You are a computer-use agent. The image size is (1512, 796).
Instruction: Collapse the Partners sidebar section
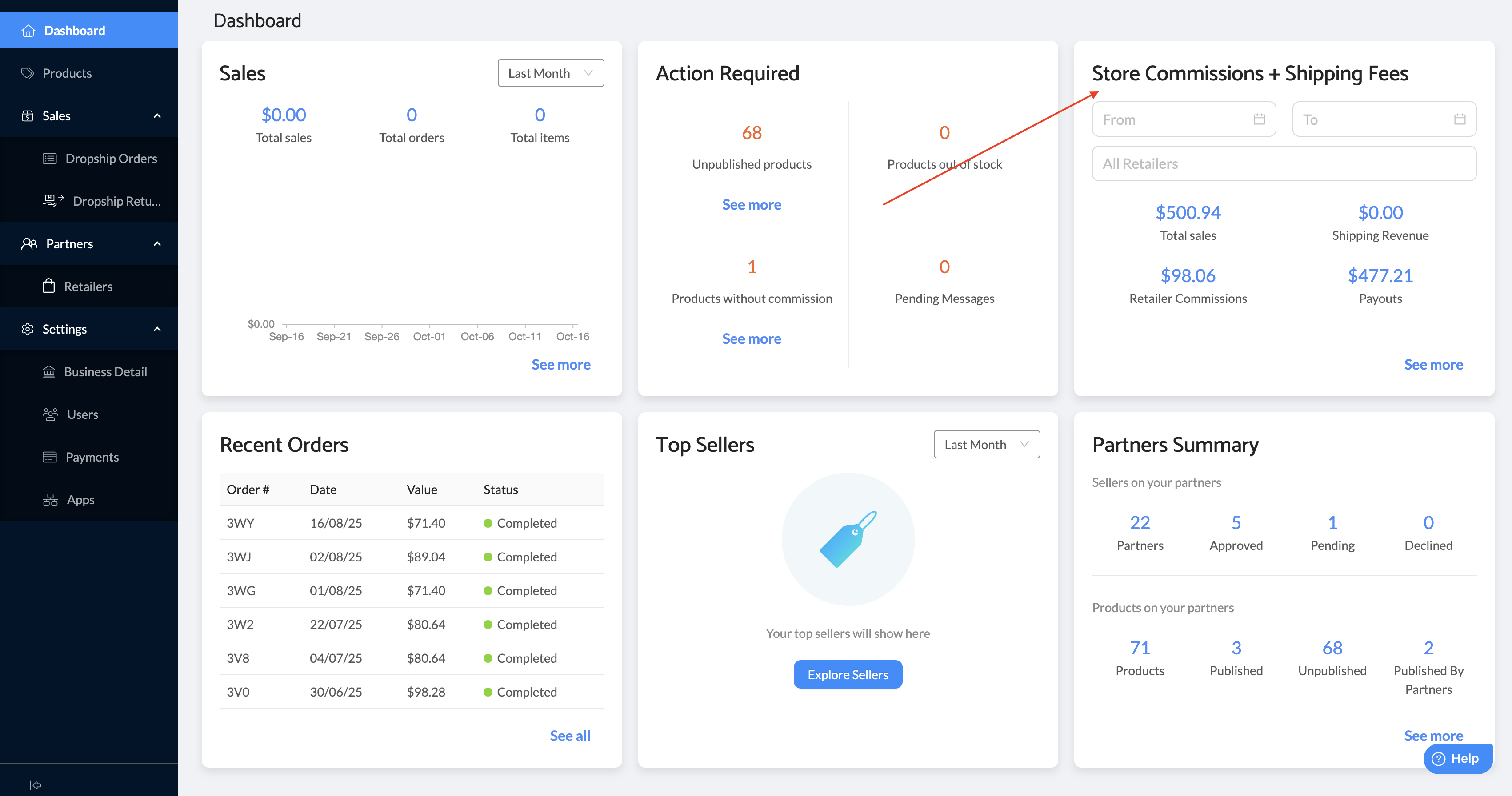click(x=157, y=244)
